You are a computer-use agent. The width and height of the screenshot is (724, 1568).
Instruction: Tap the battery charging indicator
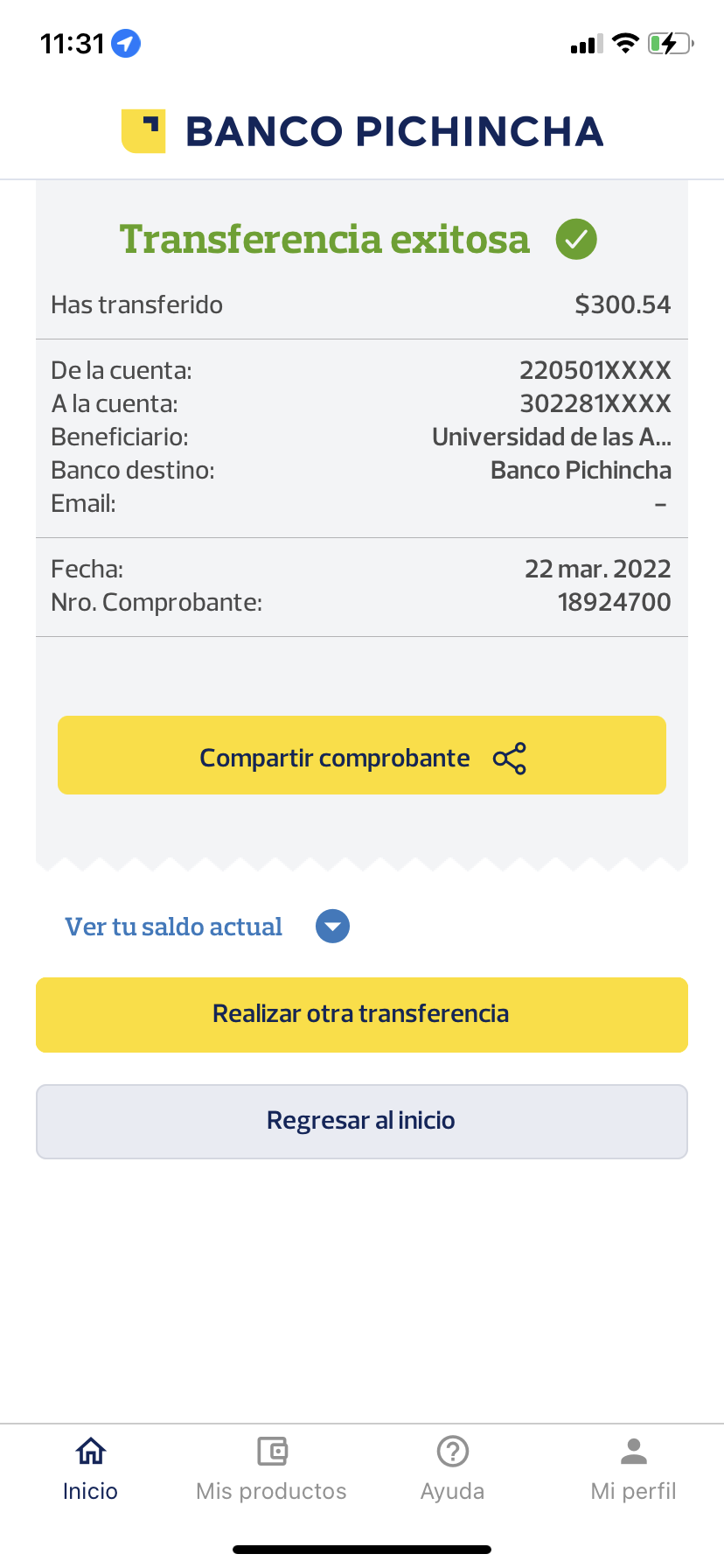[x=670, y=43]
